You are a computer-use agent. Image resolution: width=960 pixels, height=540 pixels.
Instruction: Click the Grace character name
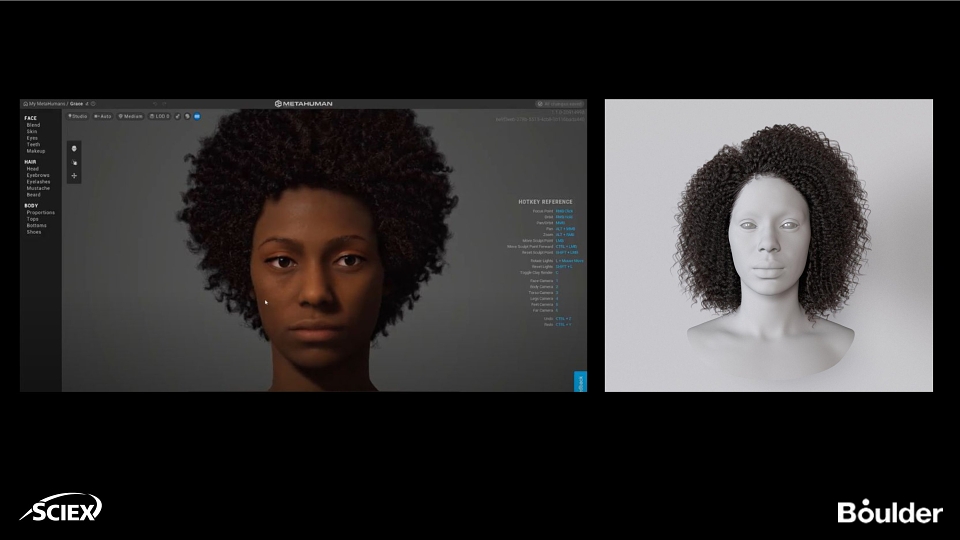77,104
